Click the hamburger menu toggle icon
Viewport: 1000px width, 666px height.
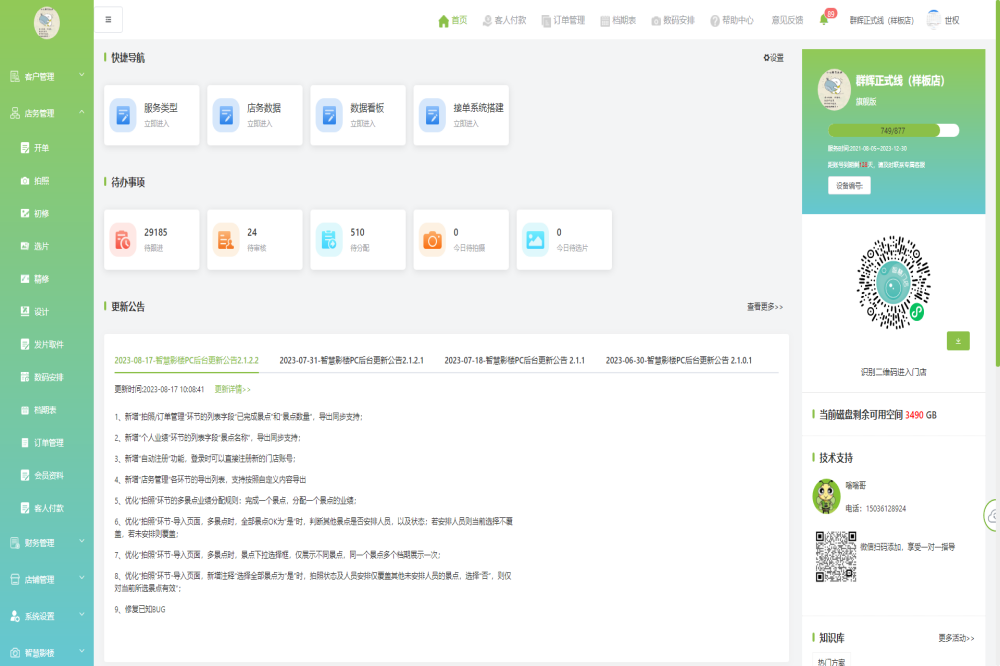(x=108, y=20)
